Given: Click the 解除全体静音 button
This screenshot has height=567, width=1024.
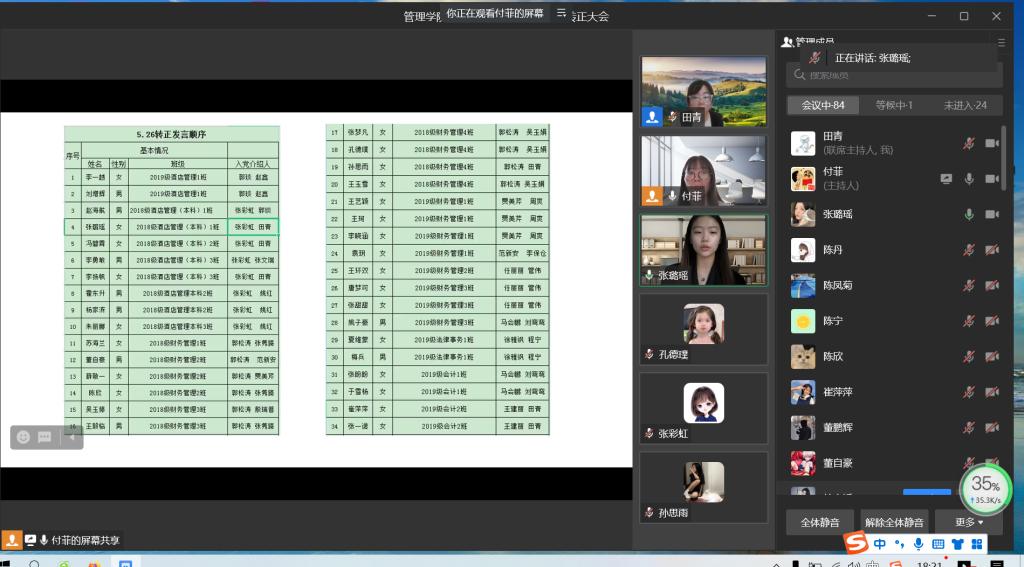Looking at the screenshot, I should tap(894, 522).
